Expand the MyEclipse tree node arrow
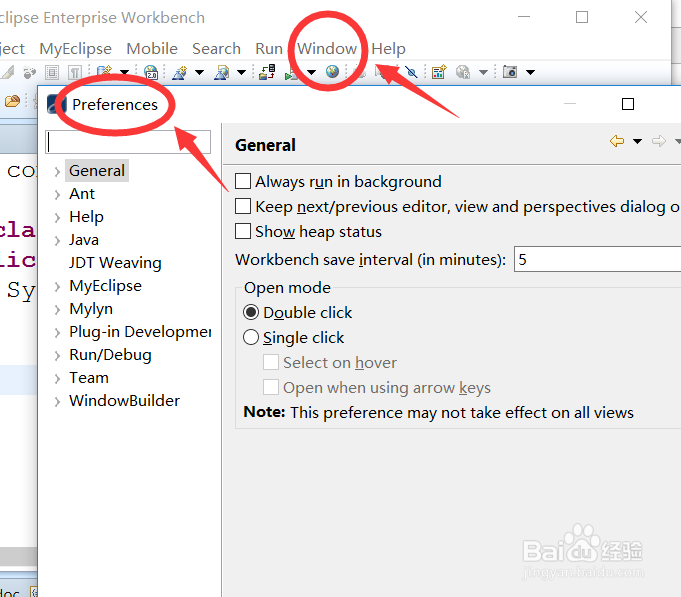Viewport: 681px width, 597px height. (x=57, y=287)
